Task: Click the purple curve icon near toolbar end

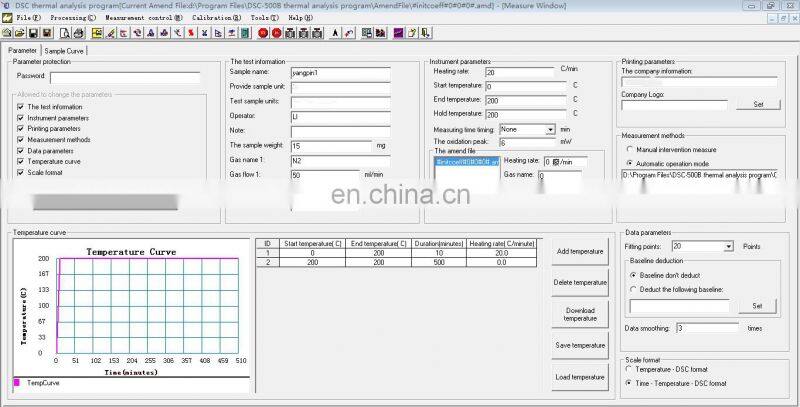Action: [397, 32]
